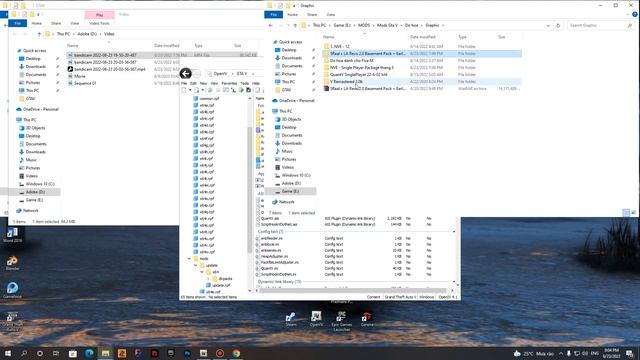Open the Garena desktop shortcut
The height and width of the screenshot is (360, 640).
pyautogui.click(x=367, y=319)
